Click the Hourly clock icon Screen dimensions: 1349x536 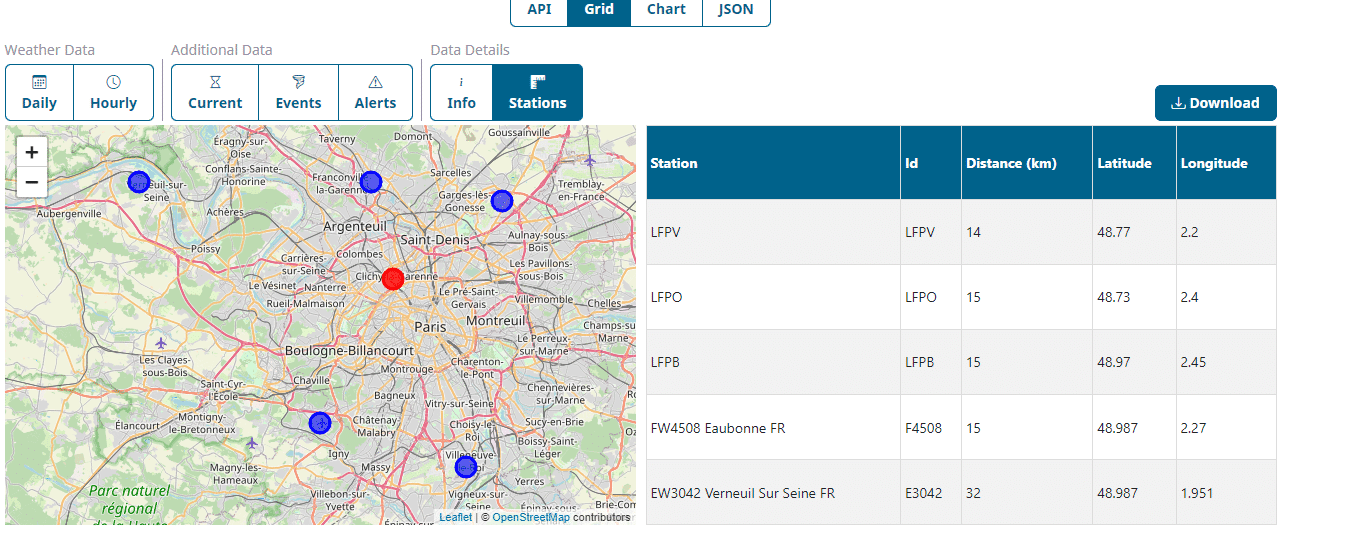coord(113,82)
